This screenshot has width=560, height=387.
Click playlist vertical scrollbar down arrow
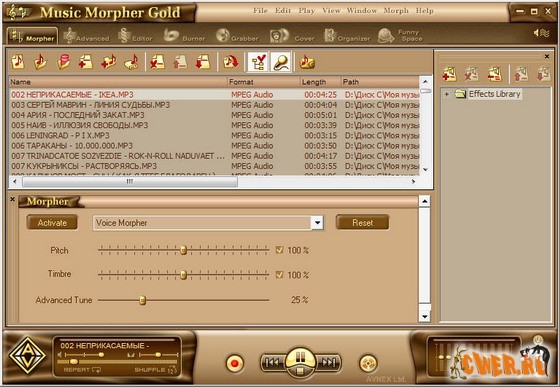pos(425,170)
